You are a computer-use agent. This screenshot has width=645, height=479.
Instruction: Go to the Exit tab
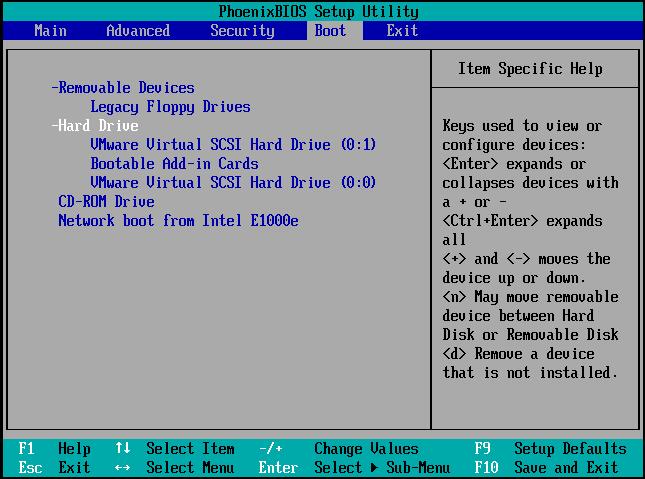(402, 31)
